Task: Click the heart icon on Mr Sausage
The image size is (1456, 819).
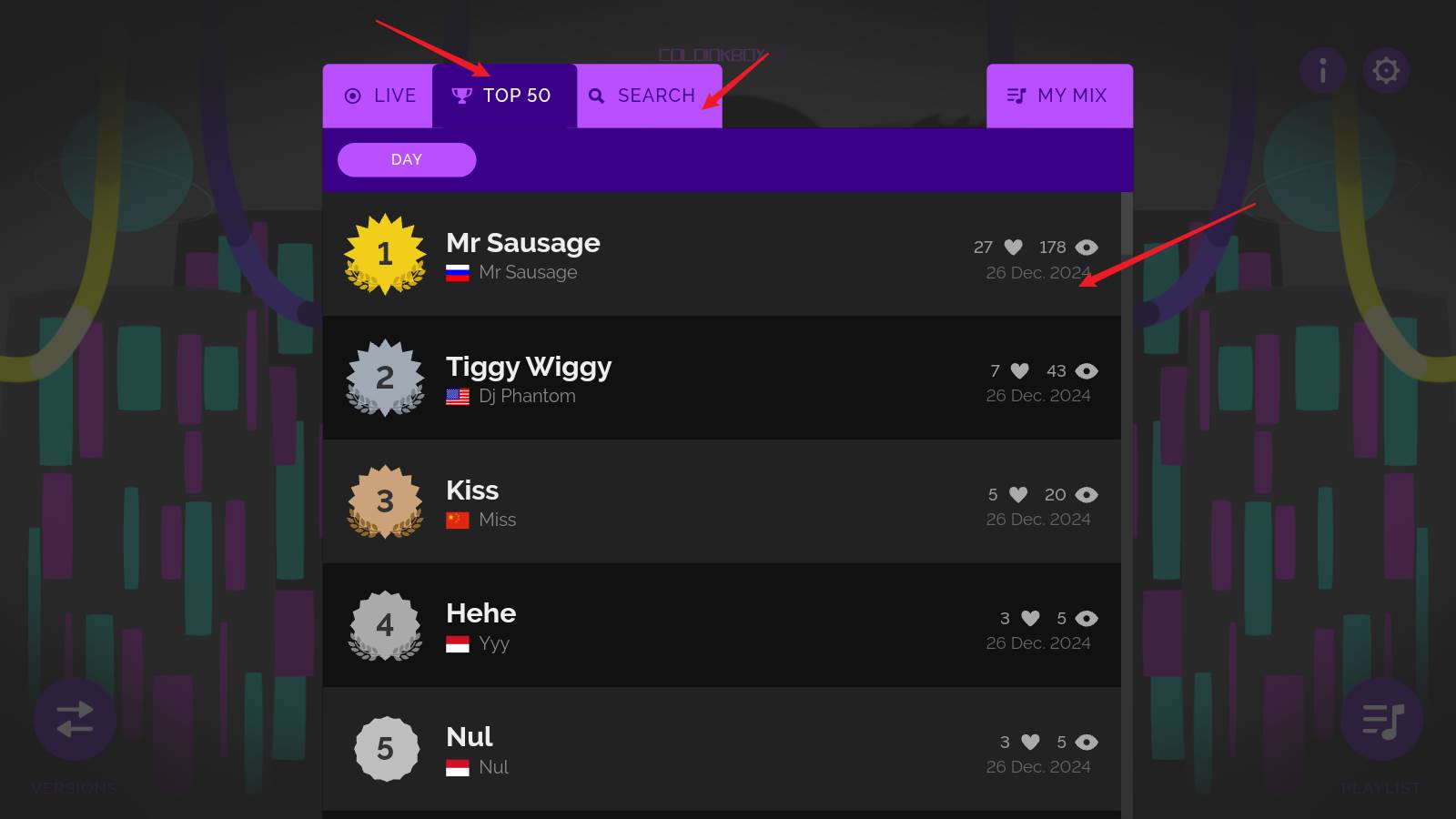Action: 1013,248
